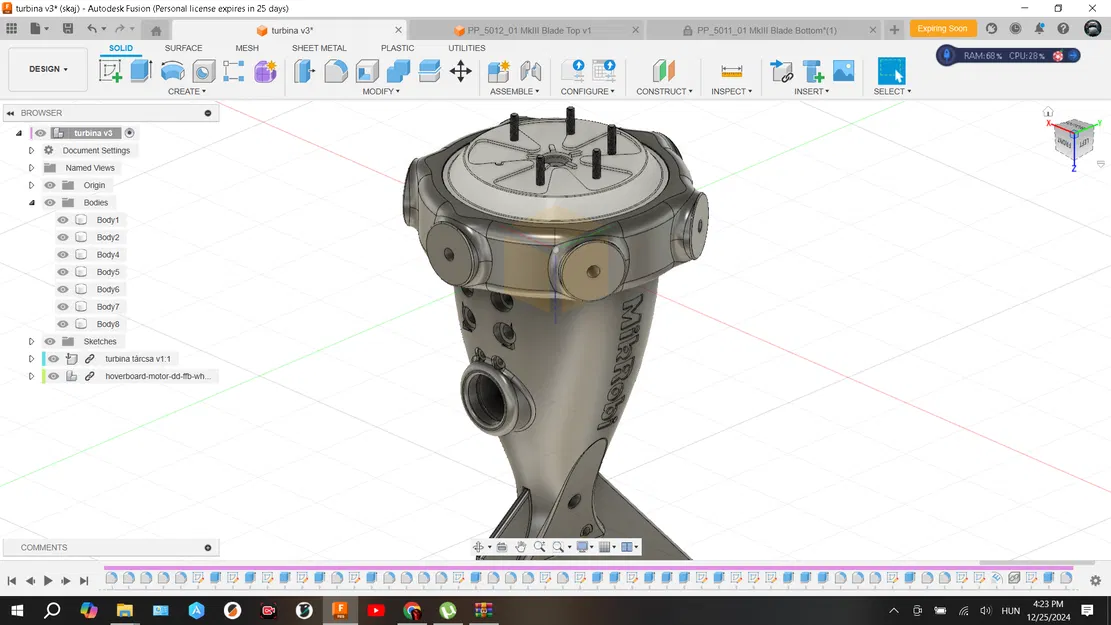Screen dimensions: 1111x625
Task: Open the Measure tool
Action: point(732,71)
